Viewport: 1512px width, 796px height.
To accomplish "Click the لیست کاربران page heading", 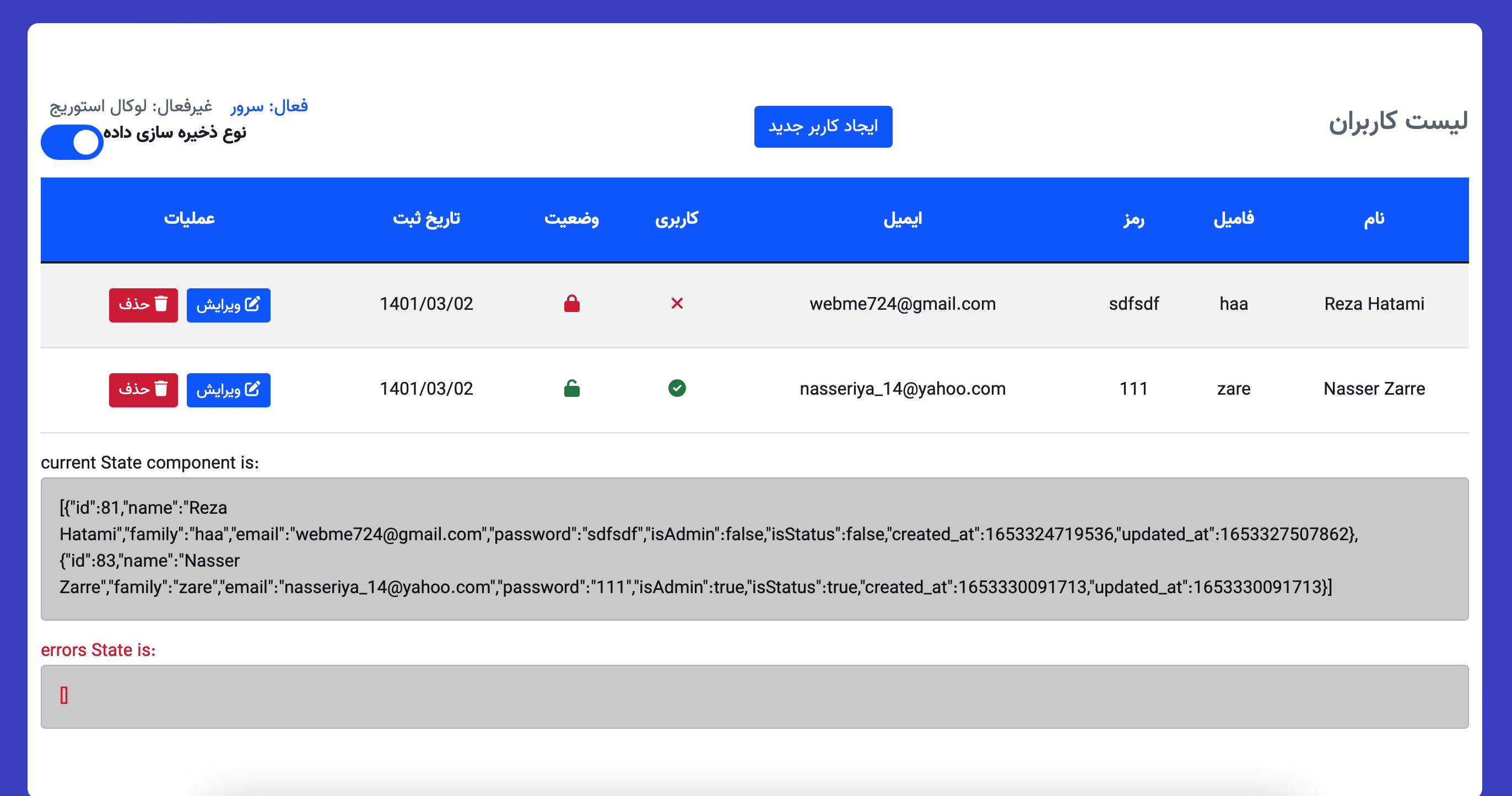I will (1397, 121).
